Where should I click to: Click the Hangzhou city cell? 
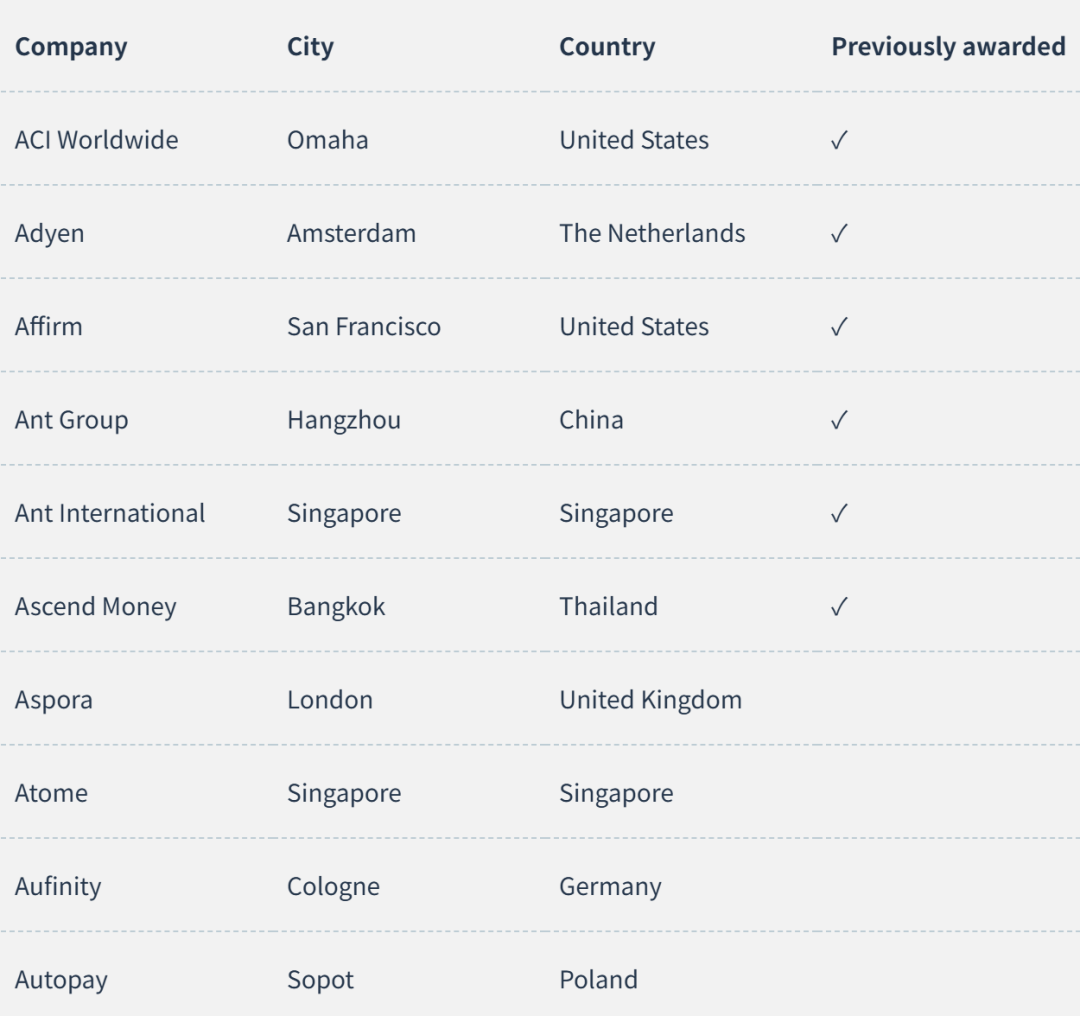[x=344, y=420]
